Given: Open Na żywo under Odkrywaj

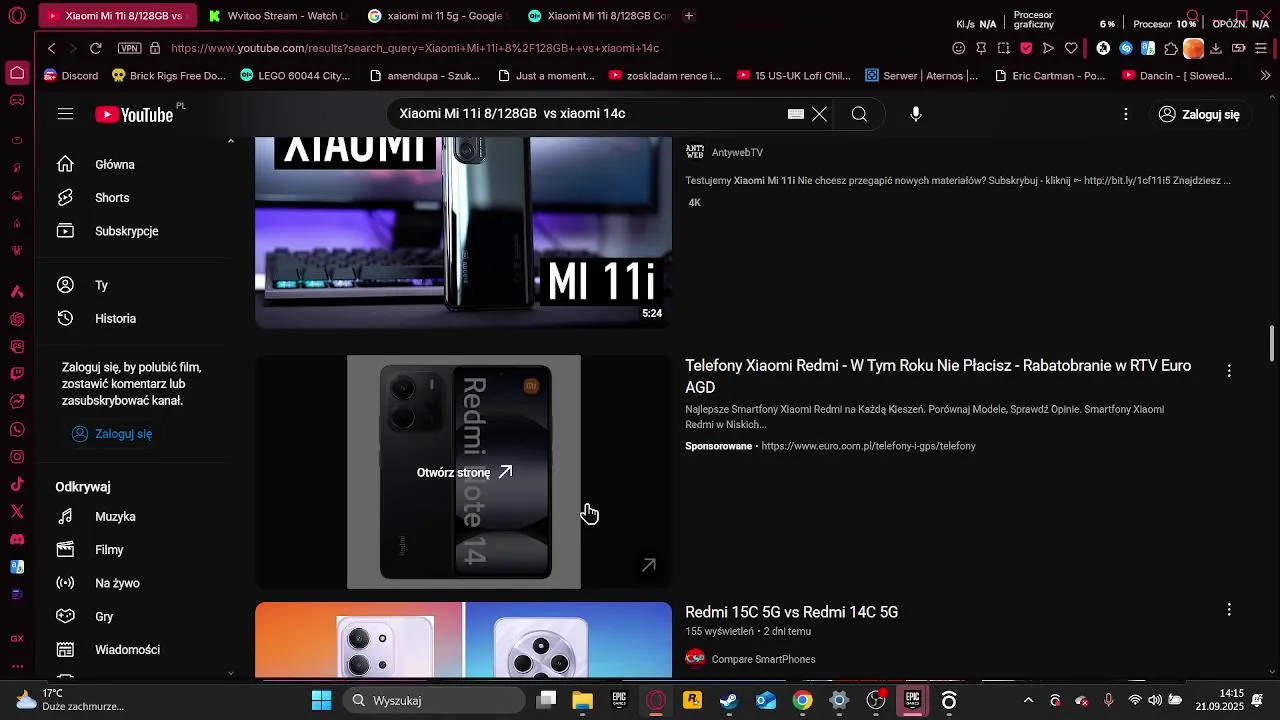Looking at the screenshot, I should pyautogui.click(x=134, y=583).
